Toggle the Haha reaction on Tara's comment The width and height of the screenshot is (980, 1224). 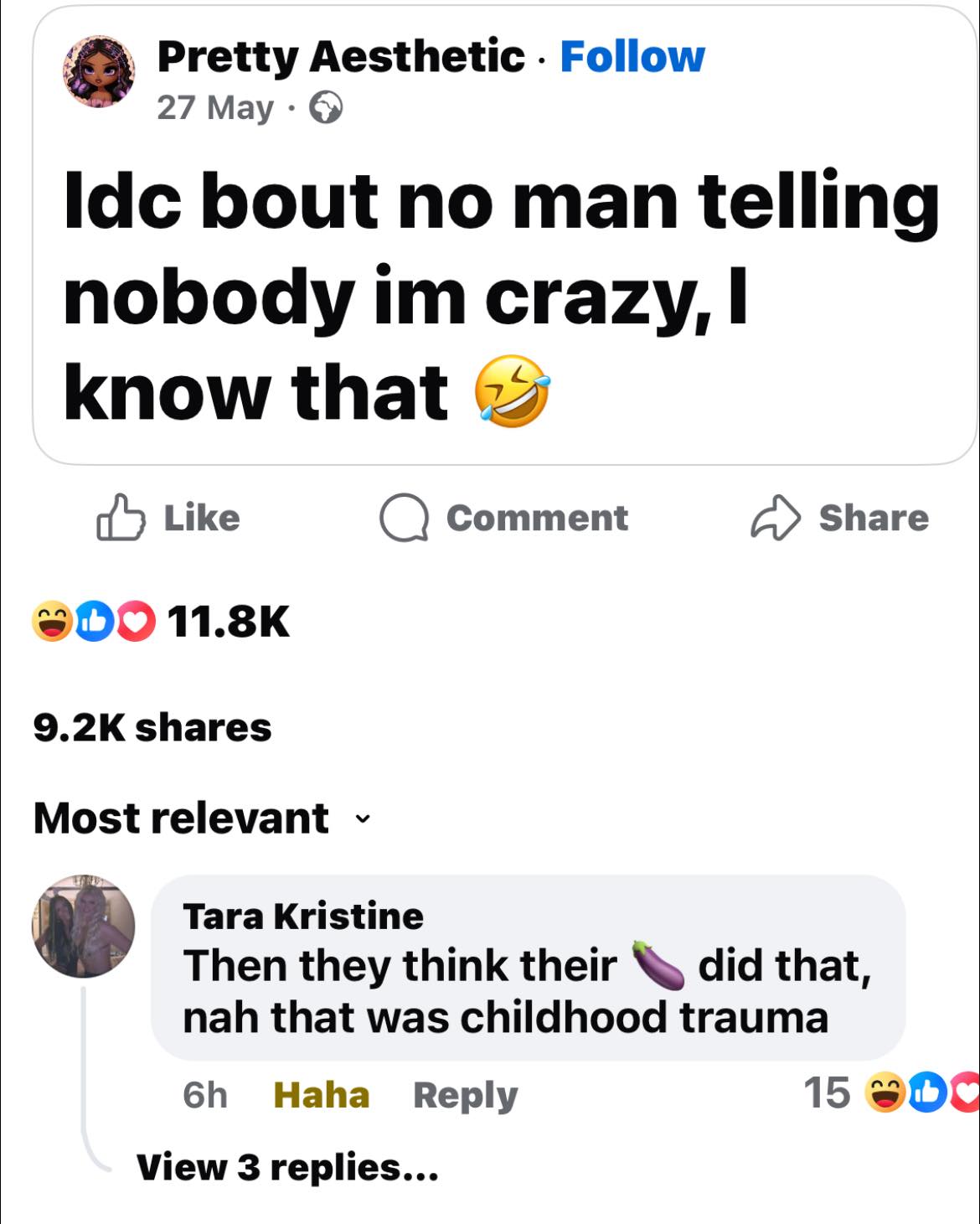click(322, 1095)
